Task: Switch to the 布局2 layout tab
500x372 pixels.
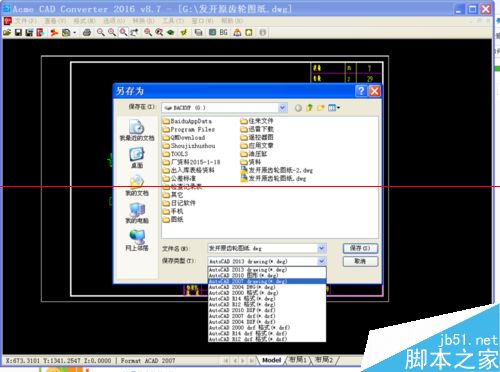Action: 324,360
